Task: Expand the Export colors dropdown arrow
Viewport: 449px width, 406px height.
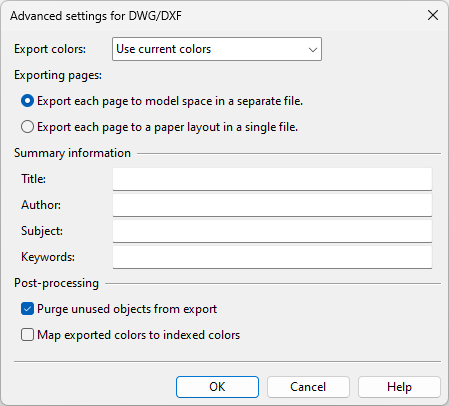Action: coord(313,49)
